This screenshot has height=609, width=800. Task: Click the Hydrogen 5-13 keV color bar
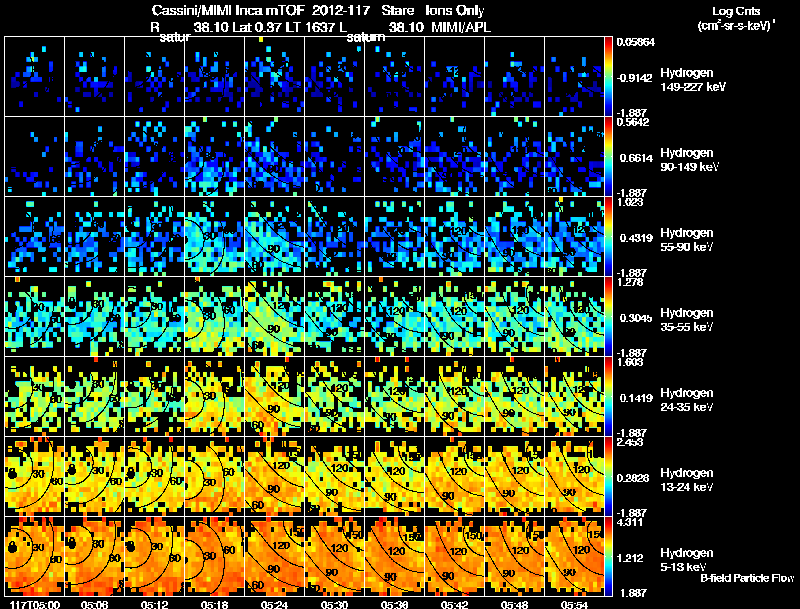pyautogui.click(x=608, y=557)
